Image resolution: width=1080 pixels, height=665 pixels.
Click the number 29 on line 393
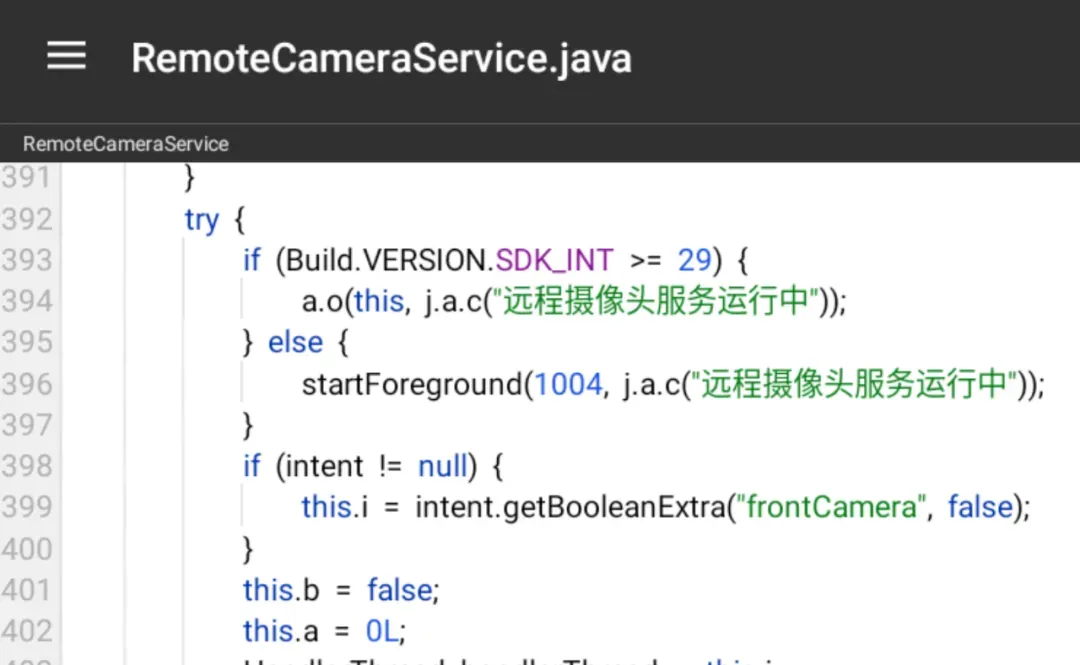pyautogui.click(x=694, y=260)
